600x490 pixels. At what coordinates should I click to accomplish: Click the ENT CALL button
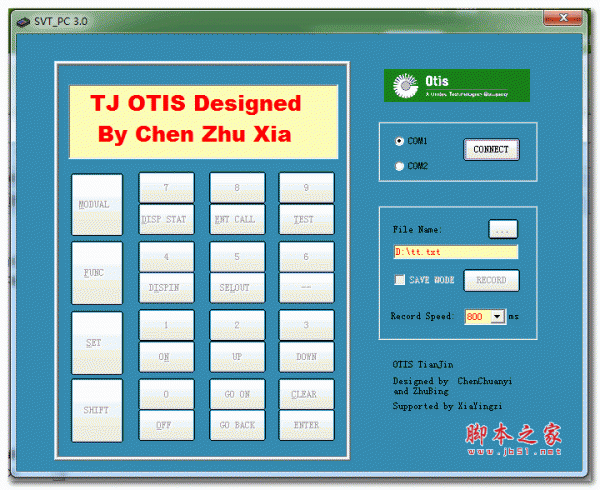coord(237,219)
